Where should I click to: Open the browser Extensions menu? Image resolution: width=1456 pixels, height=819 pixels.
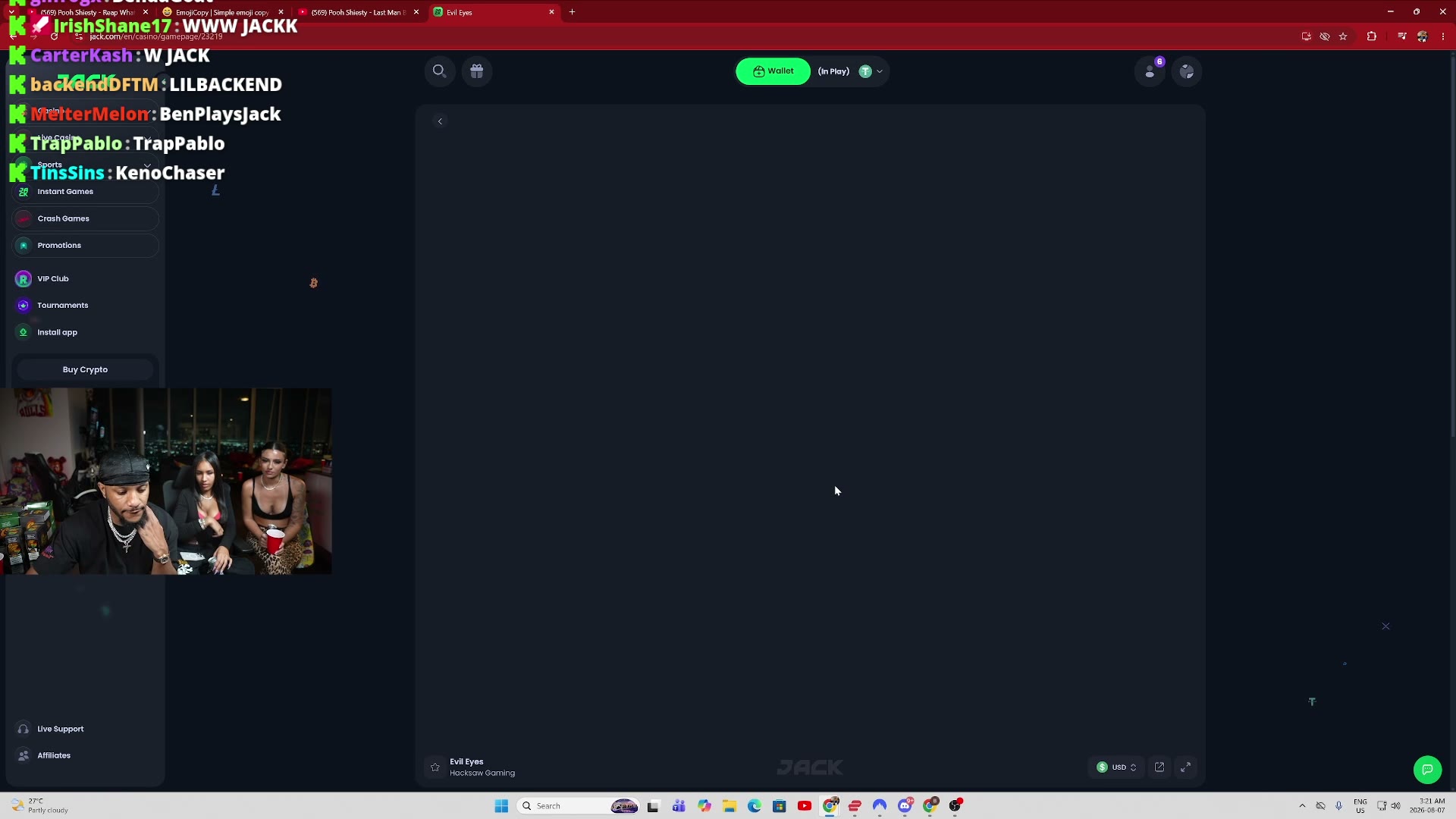1372,36
